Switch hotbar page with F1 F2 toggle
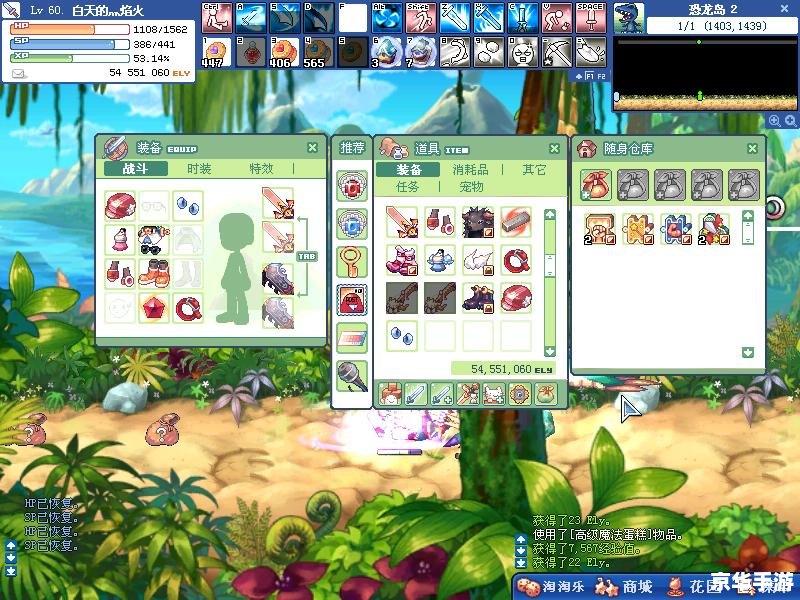This screenshot has width=800, height=600. 591,76
